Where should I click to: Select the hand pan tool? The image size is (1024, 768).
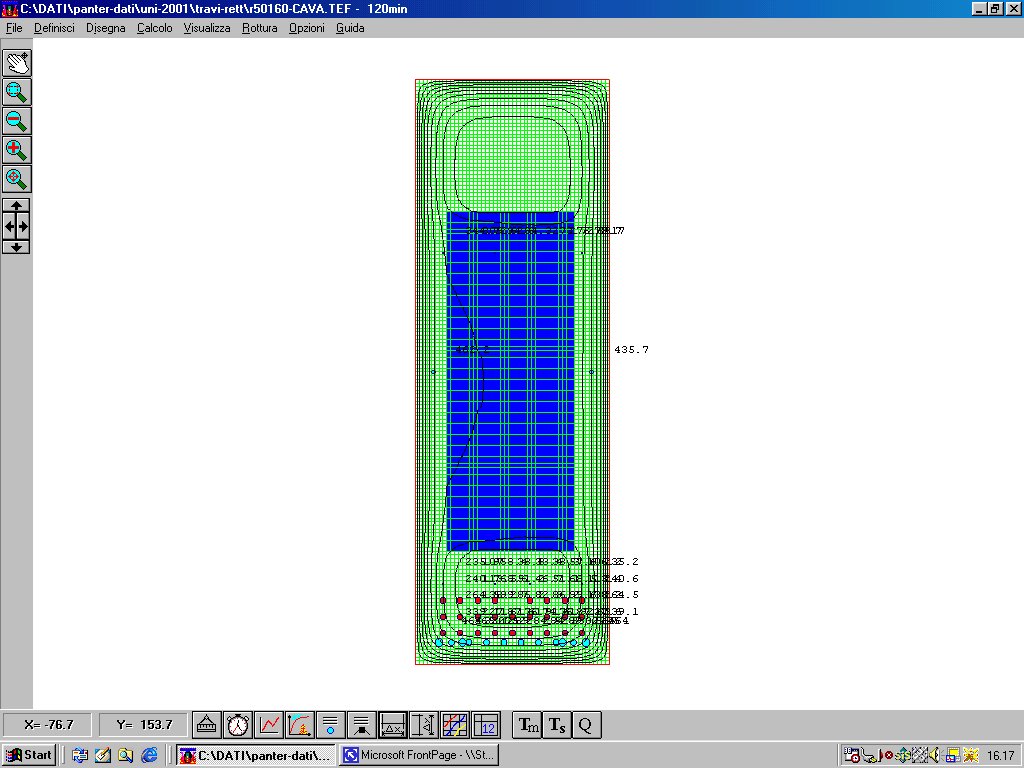pyautogui.click(x=16, y=62)
